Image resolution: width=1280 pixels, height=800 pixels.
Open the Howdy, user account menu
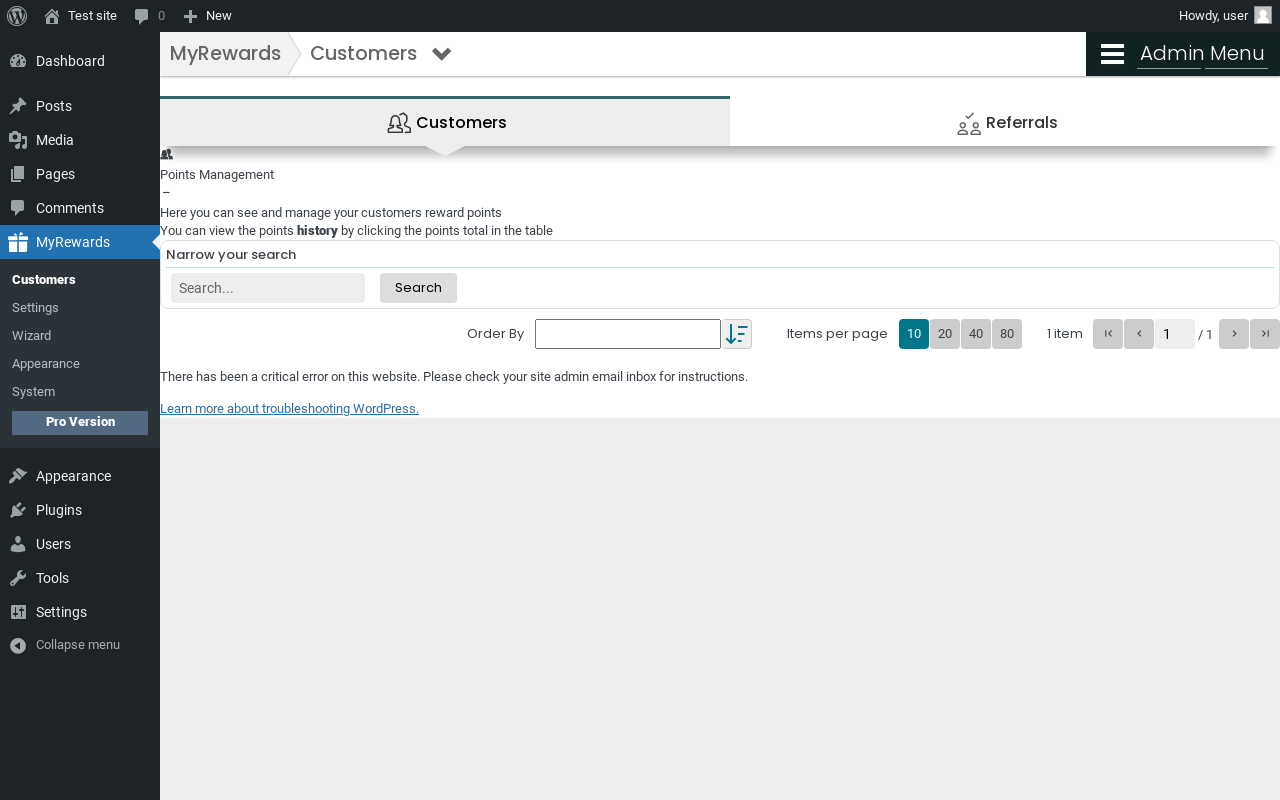point(1224,16)
